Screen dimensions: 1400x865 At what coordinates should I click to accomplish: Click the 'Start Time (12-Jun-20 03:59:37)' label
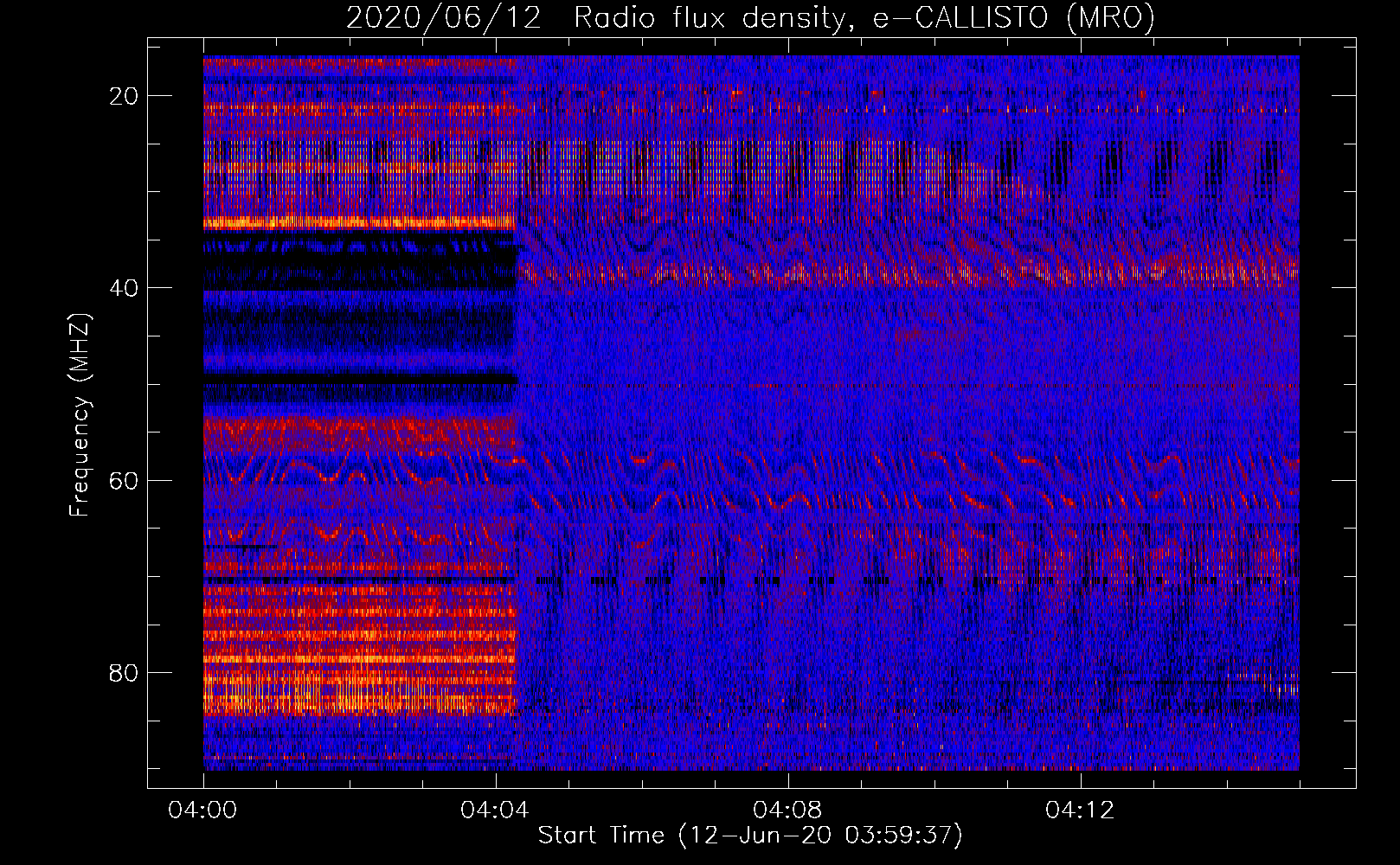[x=750, y=836]
